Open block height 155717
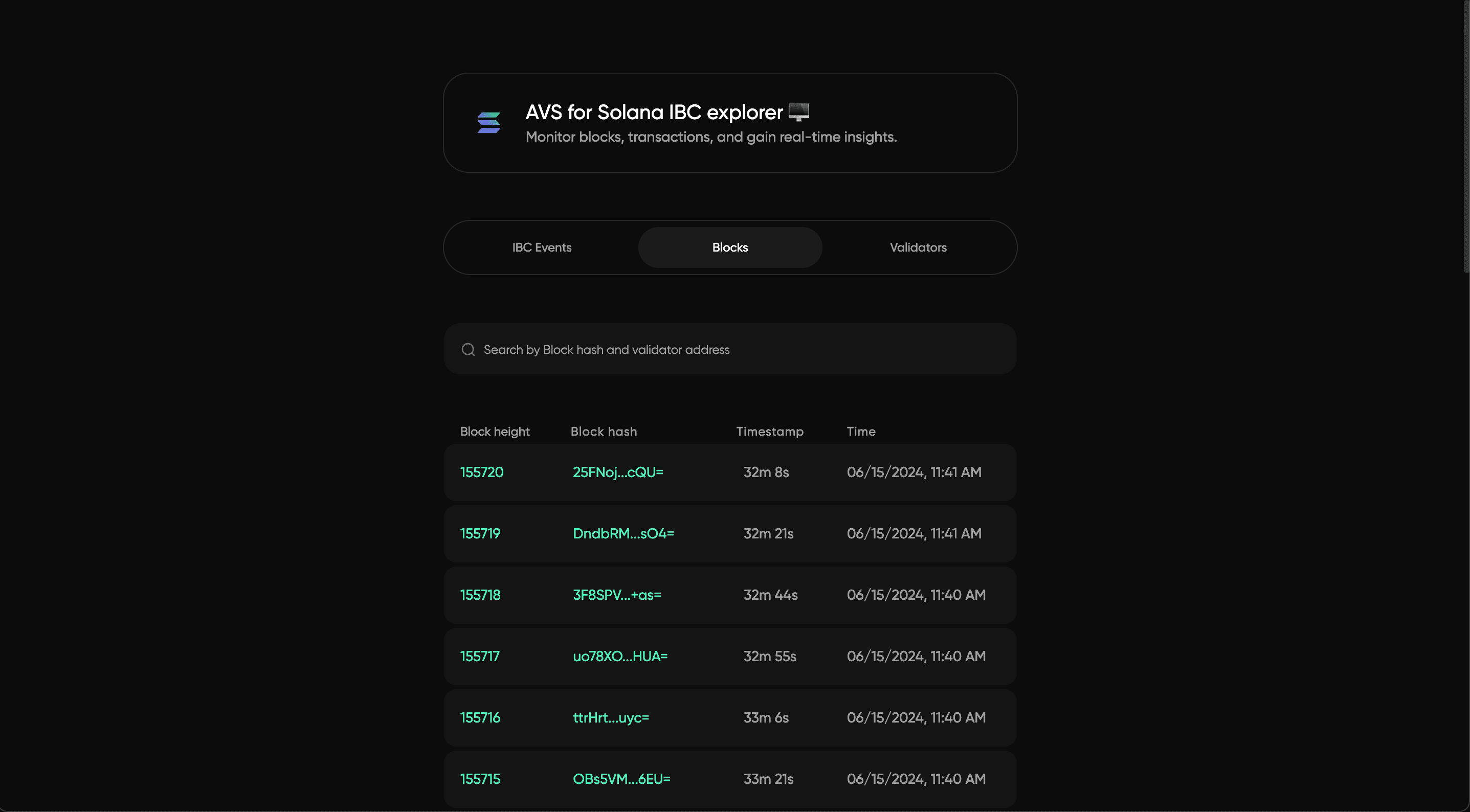The height and width of the screenshot is (812, 1470). click(x=479, y=656)
